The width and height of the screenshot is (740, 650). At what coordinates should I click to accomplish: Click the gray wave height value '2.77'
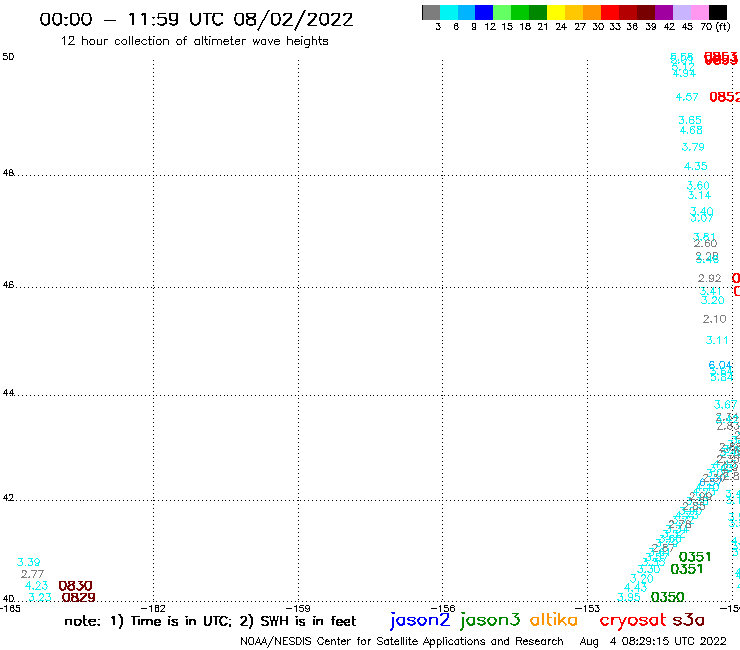(32, 574)
